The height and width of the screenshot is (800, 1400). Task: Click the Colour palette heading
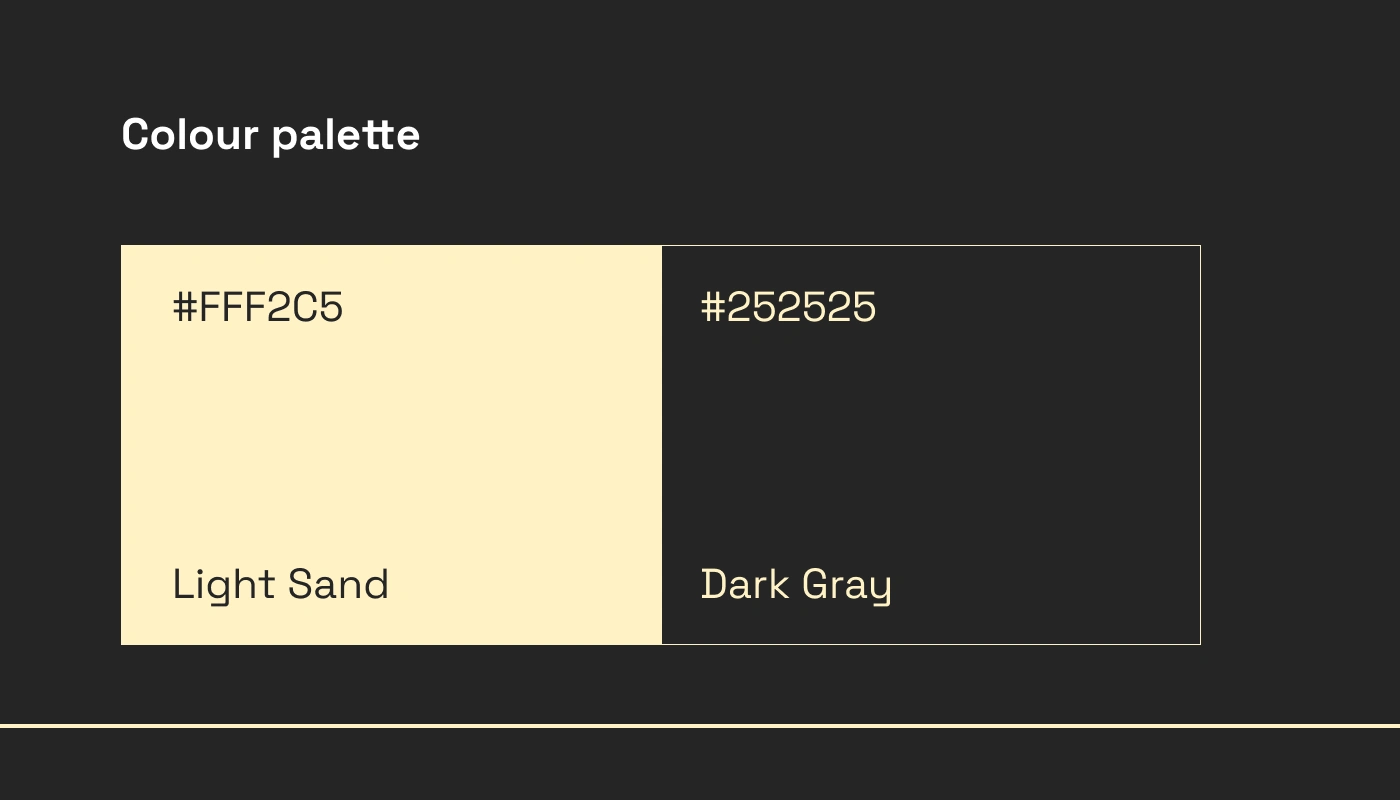point(270,135)
